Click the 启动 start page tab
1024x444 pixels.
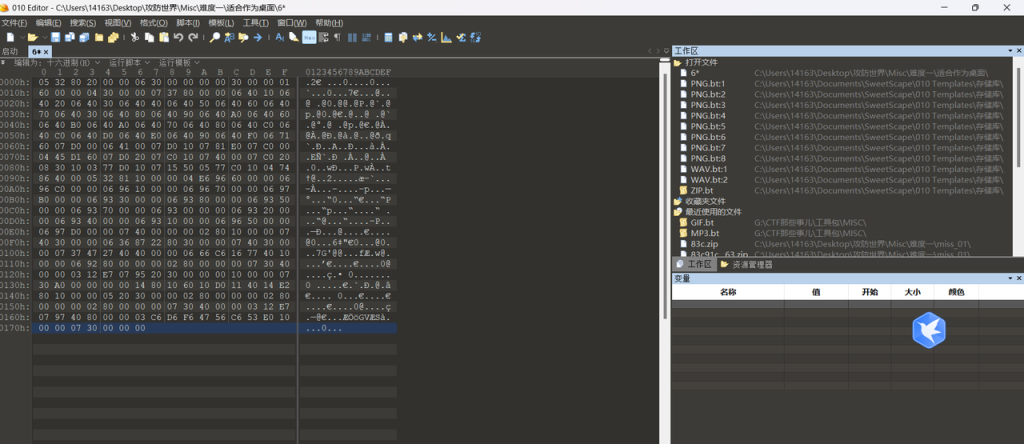click(x=10, y=51)
